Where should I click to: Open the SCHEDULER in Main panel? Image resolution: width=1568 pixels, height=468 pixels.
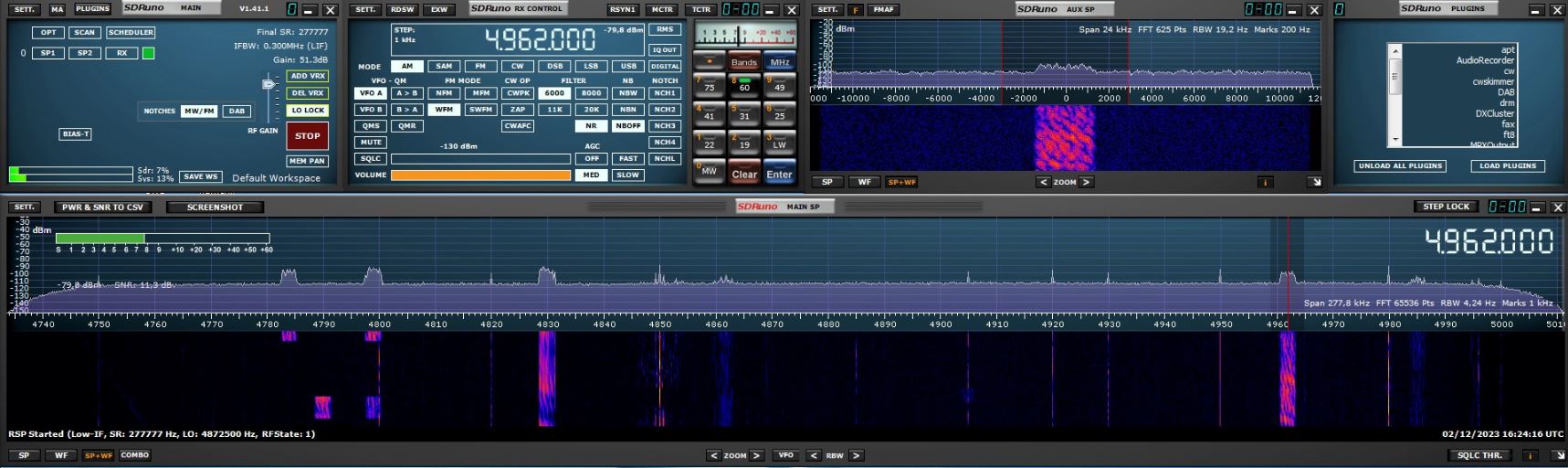point(131,32)
